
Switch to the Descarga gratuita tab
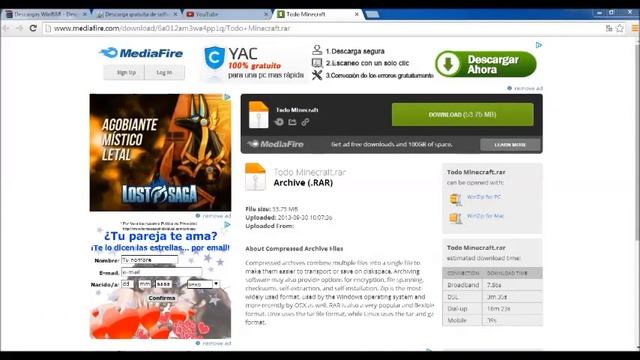(x=137, y=14)
